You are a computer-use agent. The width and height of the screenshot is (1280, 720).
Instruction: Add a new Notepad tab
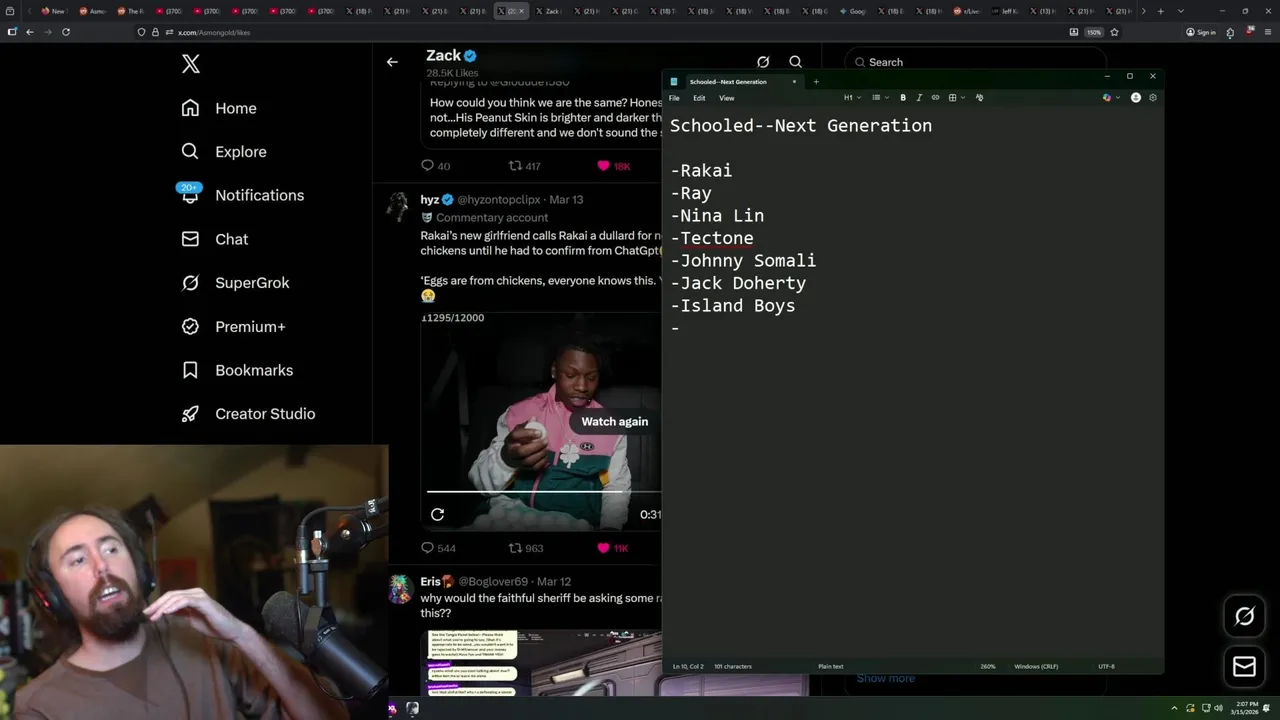click(x=816, y=82)
